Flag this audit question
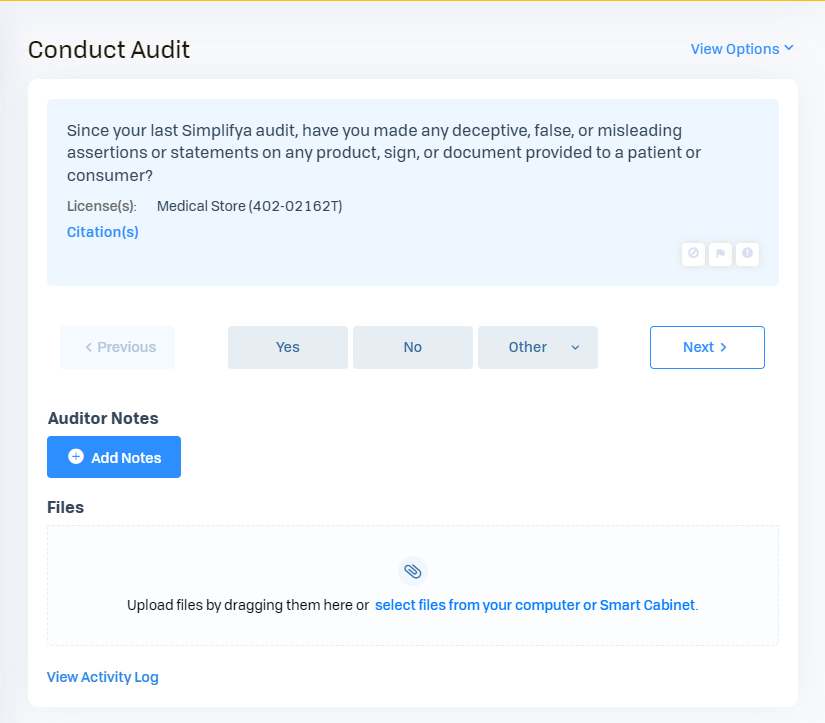 pos(720,254)
